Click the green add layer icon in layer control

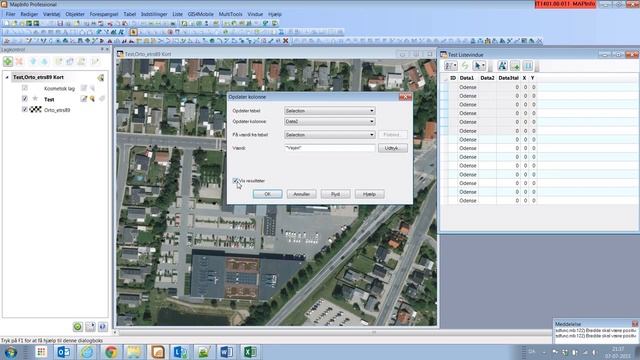click(8, 61)
